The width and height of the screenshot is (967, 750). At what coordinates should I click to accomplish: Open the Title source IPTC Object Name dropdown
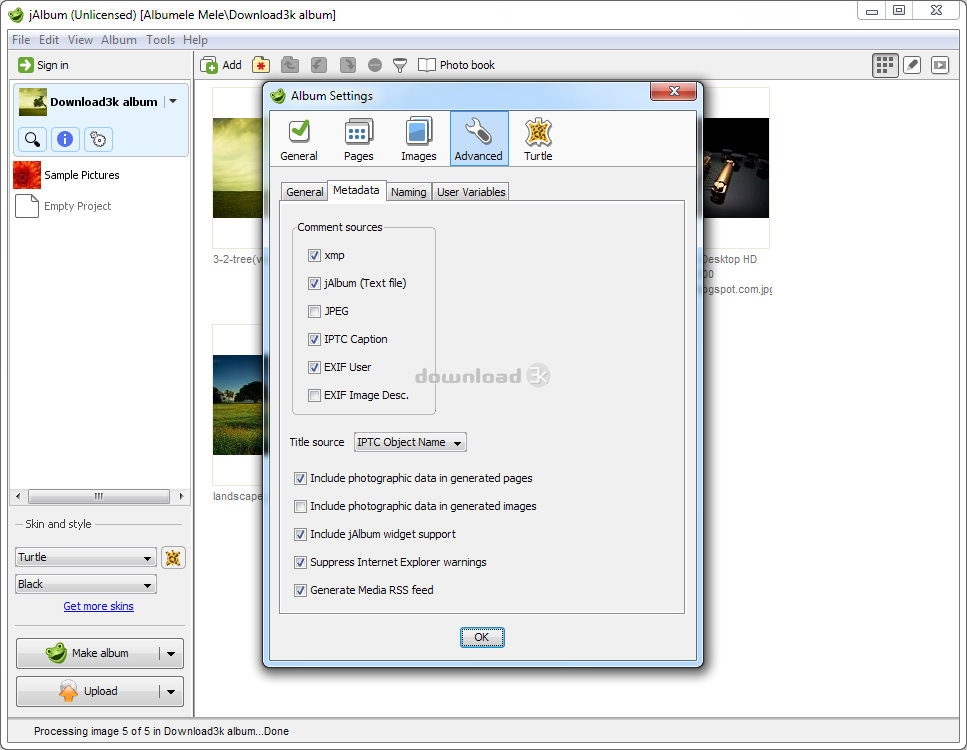pyautogui.click(x=410, y=442)
